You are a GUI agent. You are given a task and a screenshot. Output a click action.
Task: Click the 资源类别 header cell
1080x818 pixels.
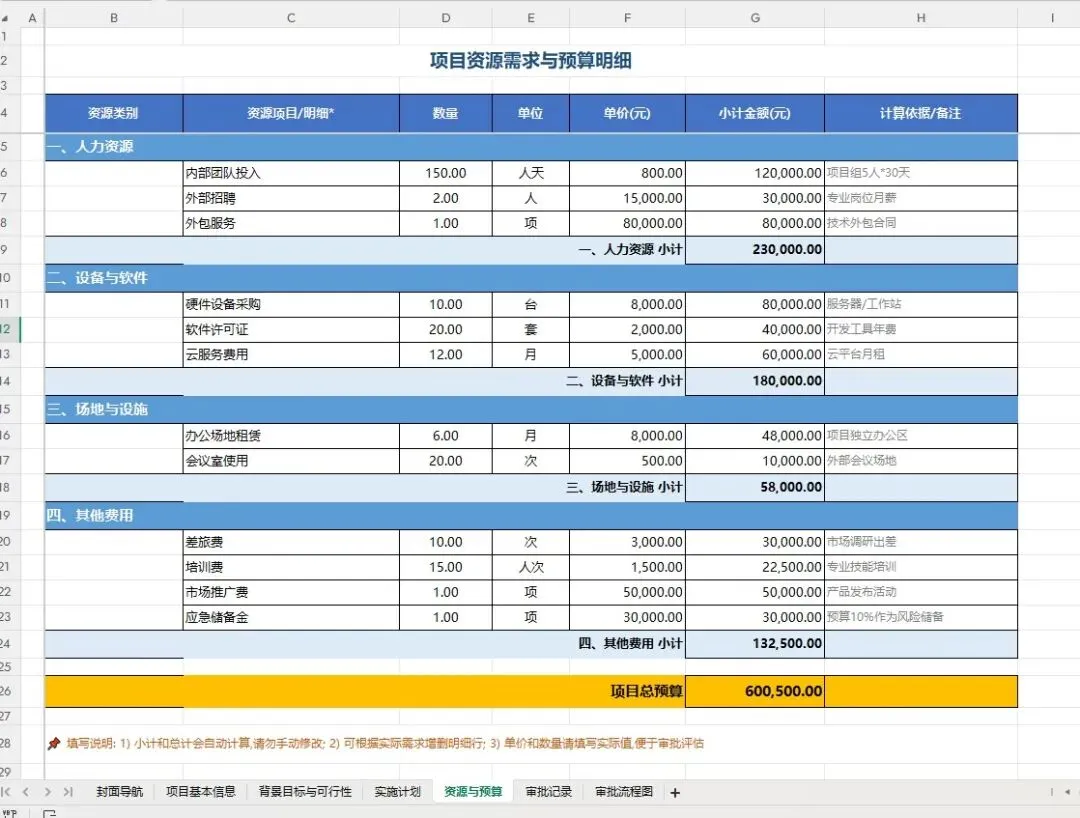point(114,113)
